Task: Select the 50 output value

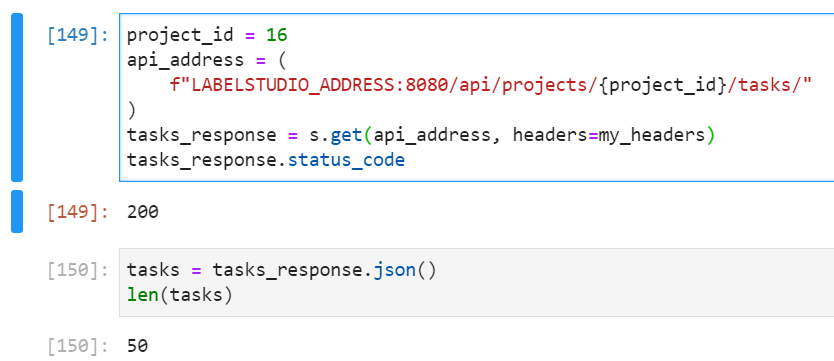Action: tap(137, 347)
